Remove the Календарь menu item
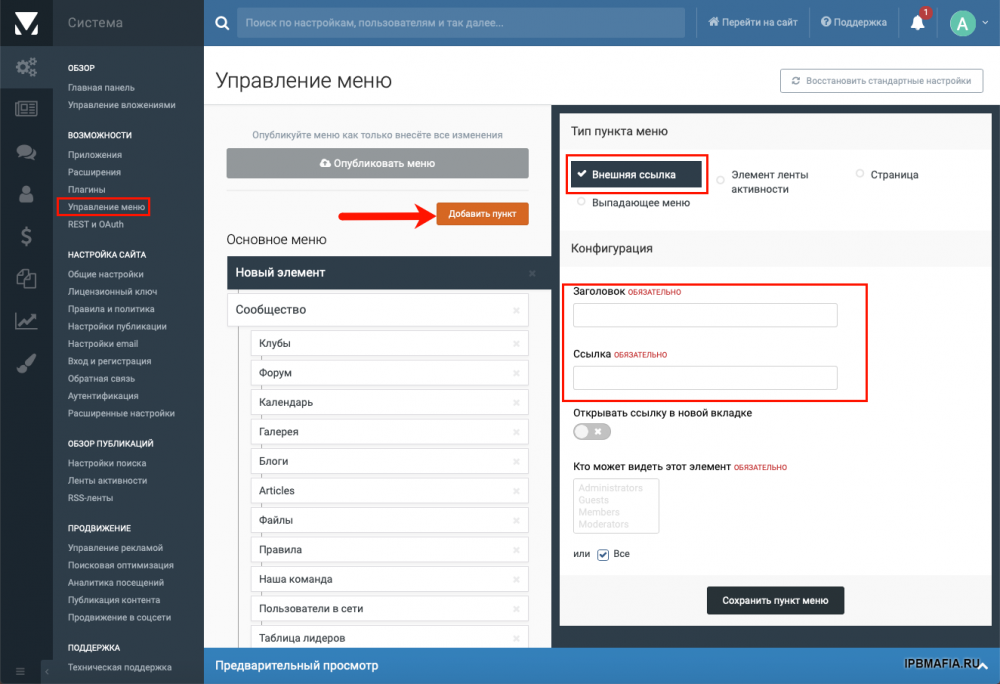The width and height of the screenshot is (1000, 684). [517, 403]
